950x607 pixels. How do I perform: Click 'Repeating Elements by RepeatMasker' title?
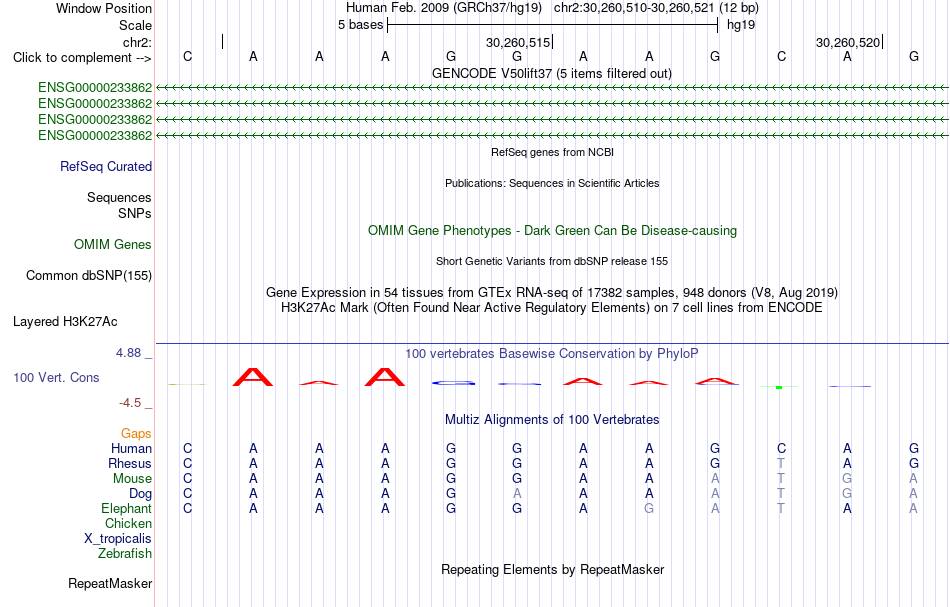click(553, 570)
